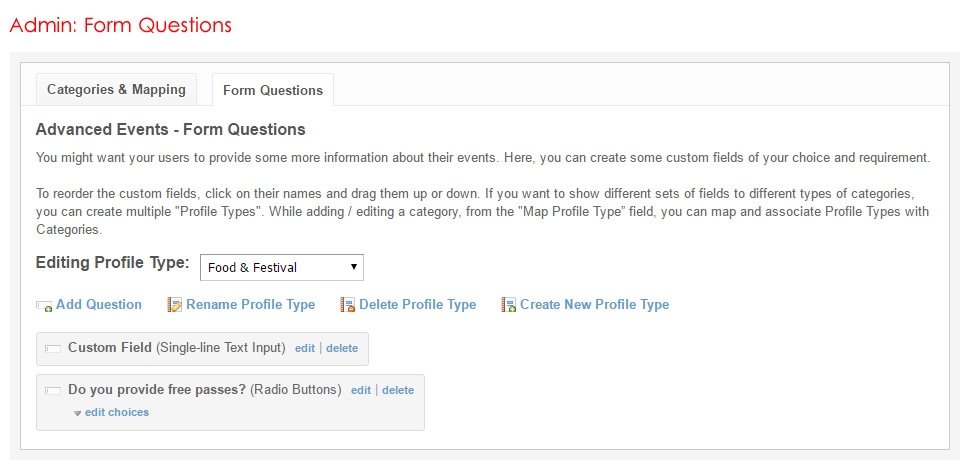Edit the free passes radio question
The height and width of the screenshot is (473, 971).
pyautogui.click(x=361, y=390)
